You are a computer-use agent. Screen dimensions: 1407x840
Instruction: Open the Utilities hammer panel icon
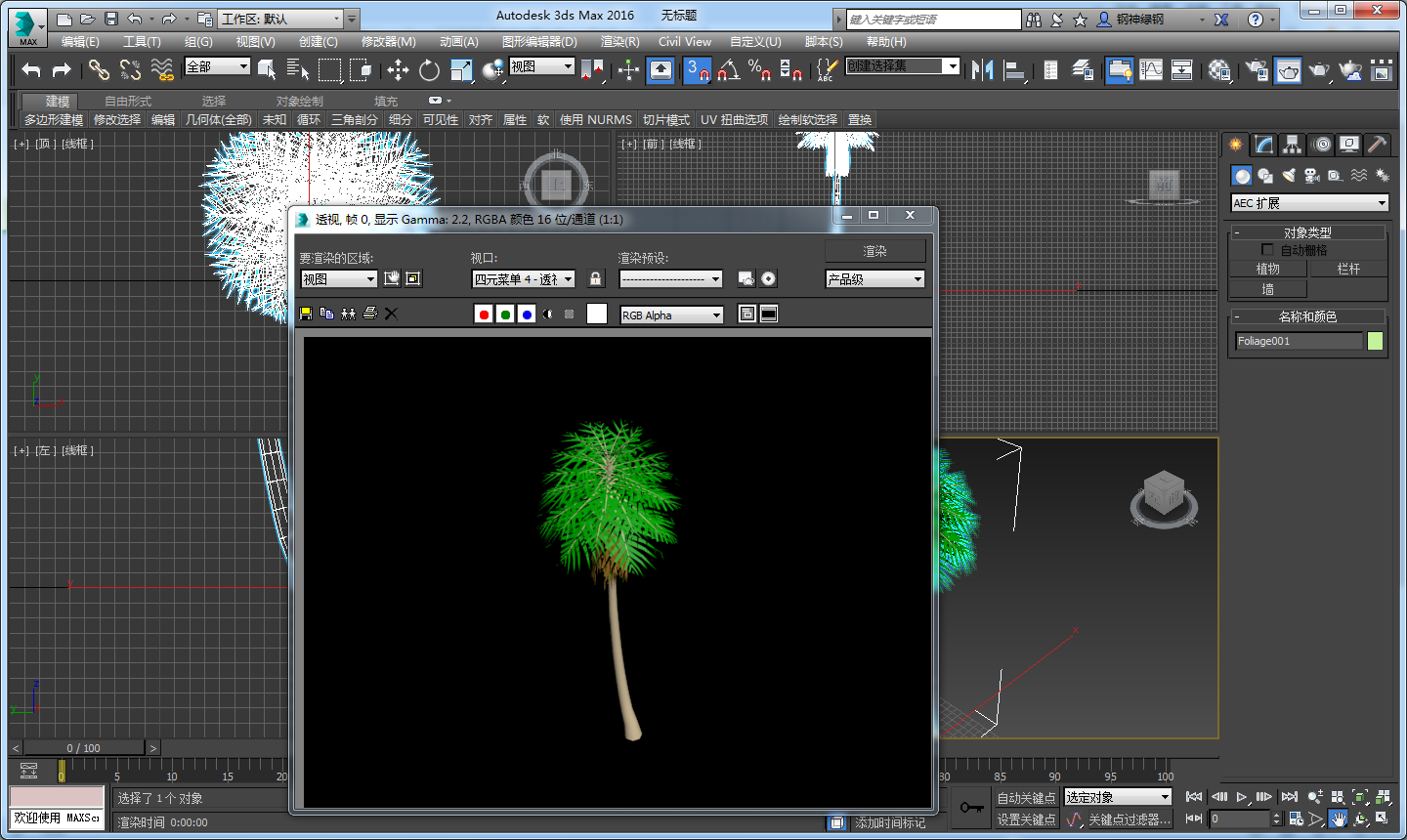(x=1377, y=145)
